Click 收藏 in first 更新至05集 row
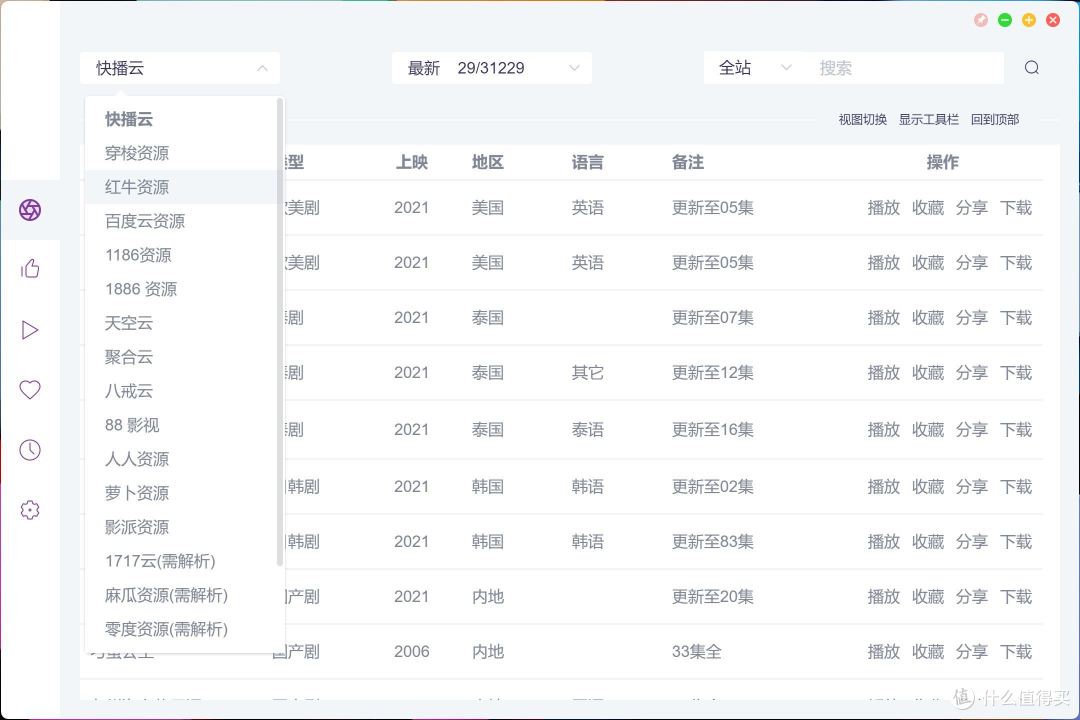The width and height of the screenshot is (1080, 720). (x=928, y=207)
